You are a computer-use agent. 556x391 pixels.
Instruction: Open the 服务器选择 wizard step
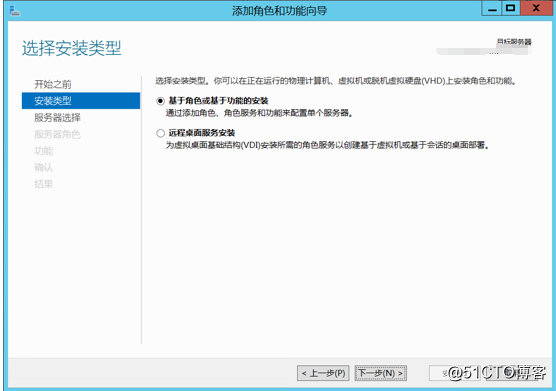pos(57,118)
